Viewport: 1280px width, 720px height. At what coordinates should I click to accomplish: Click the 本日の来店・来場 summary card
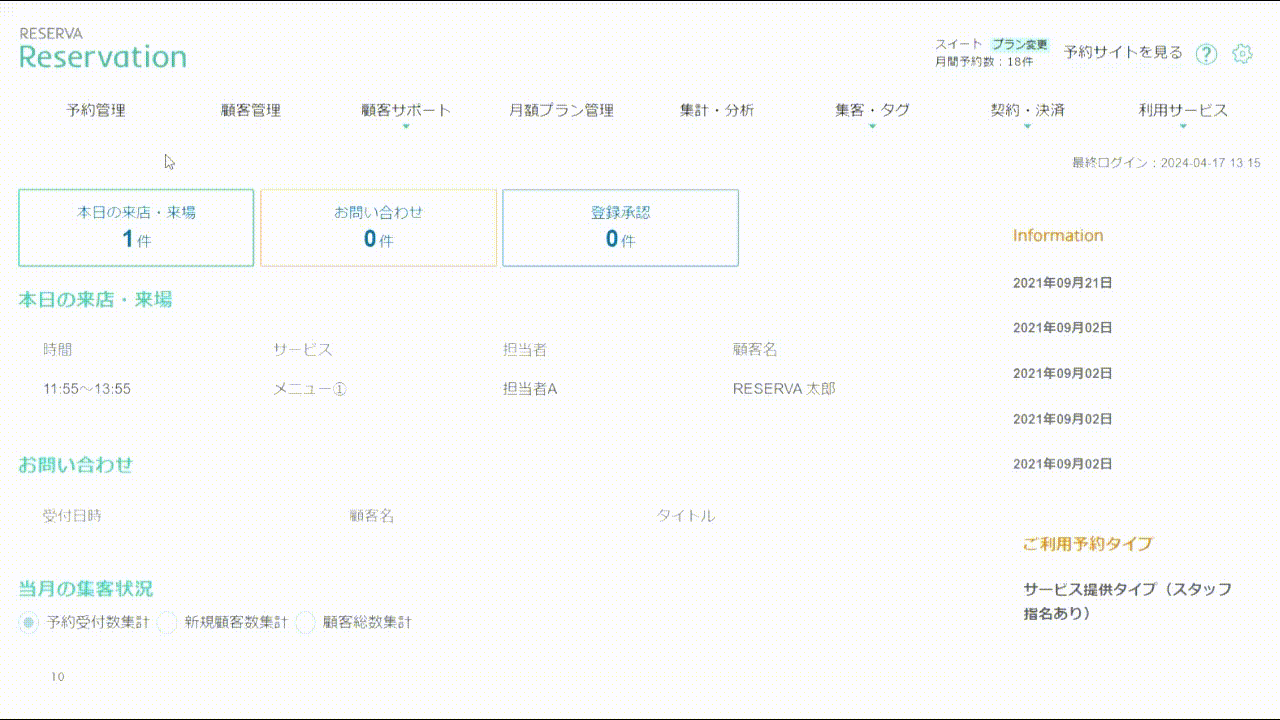(136, 228)
